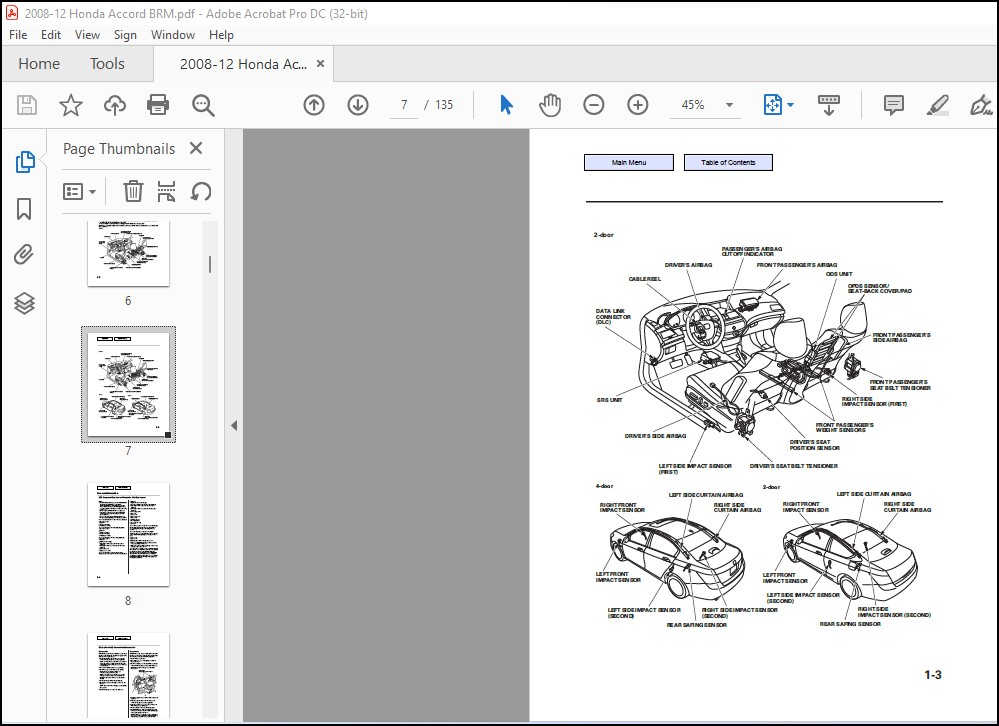The width and height of the screenshot is (999, 726).
Task: Switch to the Home tab
Action: click(39, 64)
